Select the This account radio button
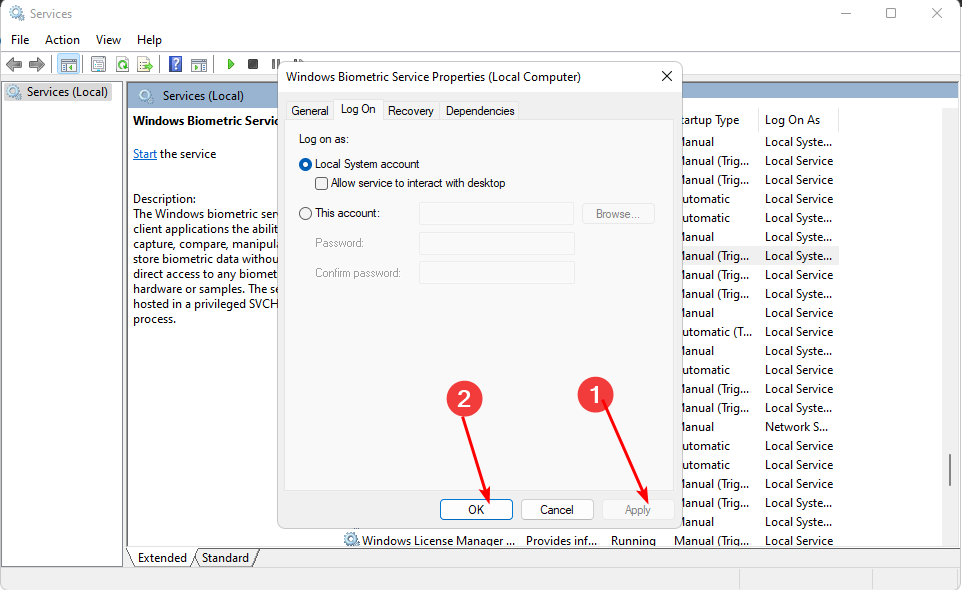 (x=305, y=213)
